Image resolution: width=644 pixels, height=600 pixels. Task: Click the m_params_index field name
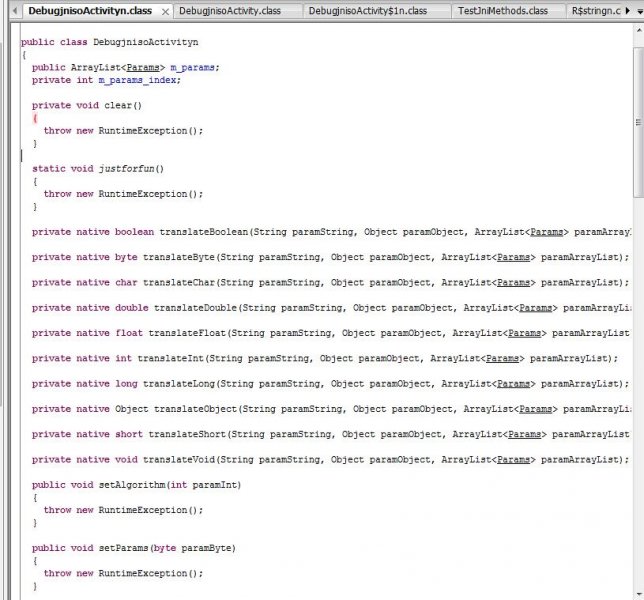[x=137, y=80]
